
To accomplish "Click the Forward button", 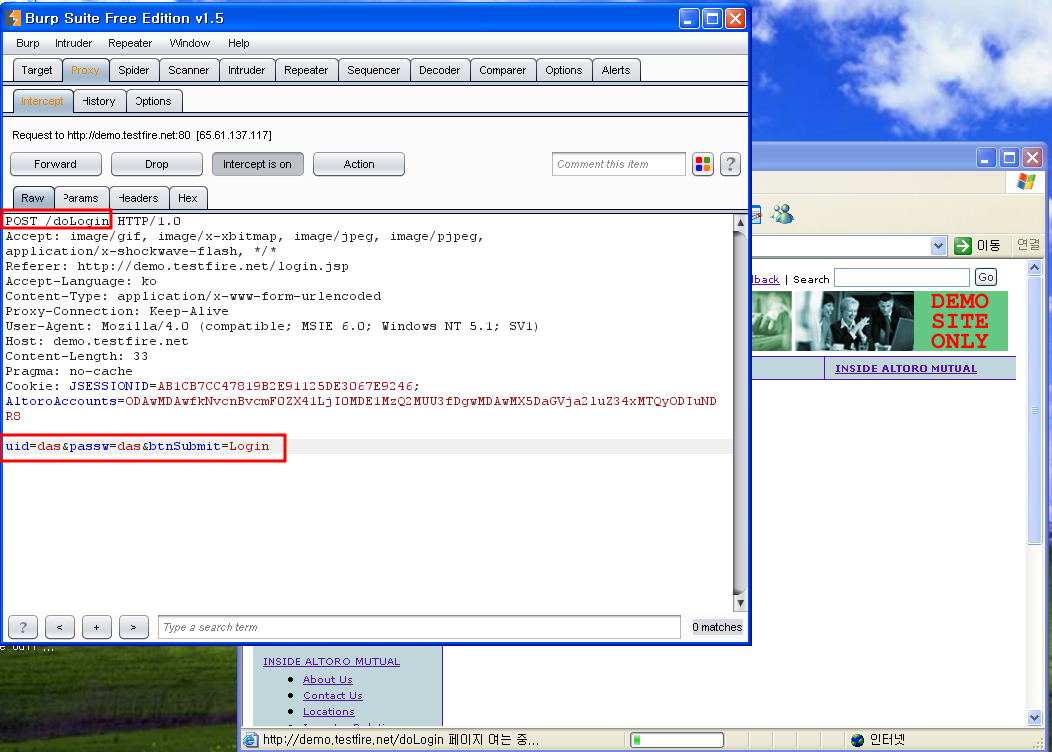I will coord(56,164).
